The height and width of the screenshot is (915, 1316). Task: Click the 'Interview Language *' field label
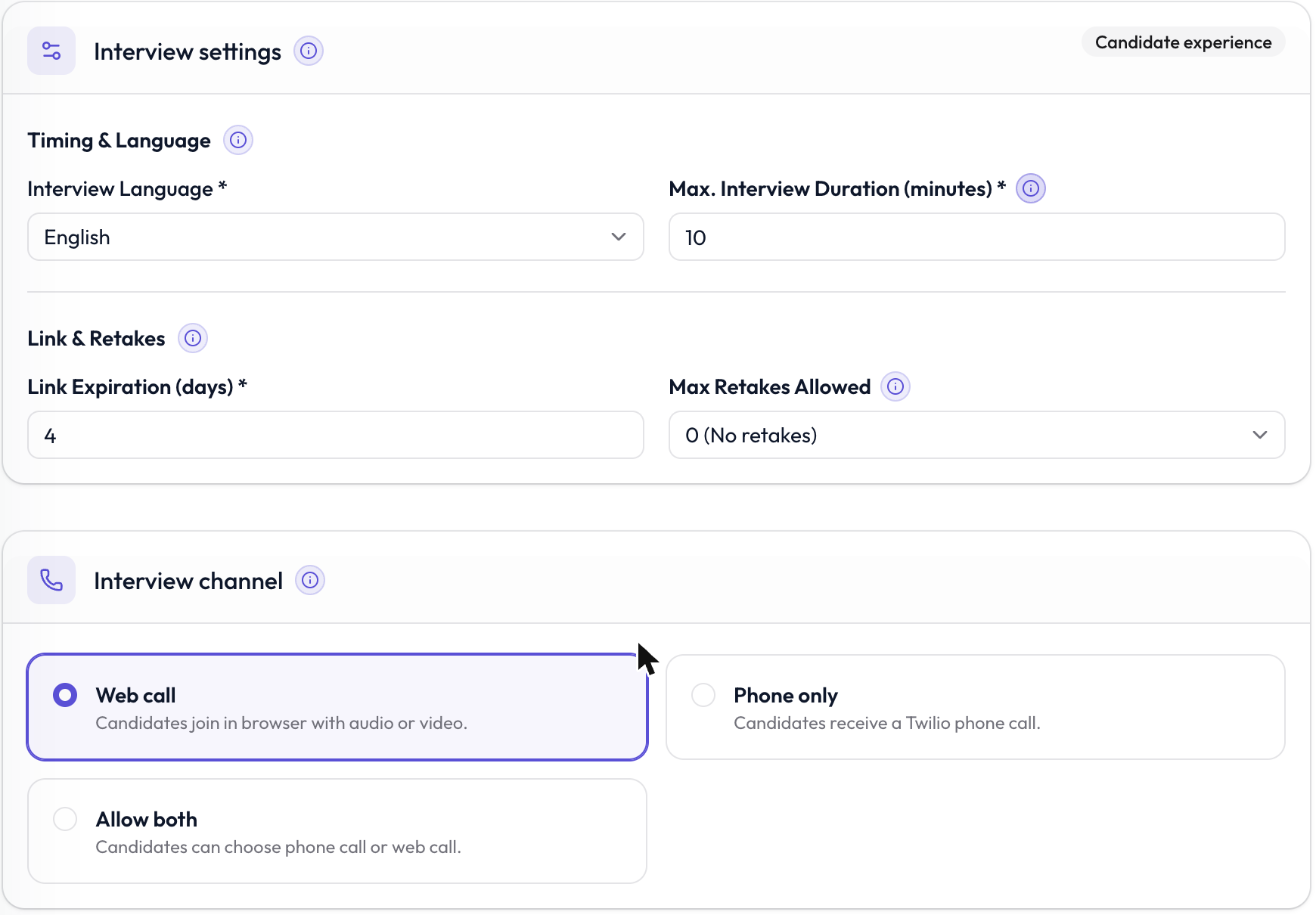coord(127,189)
